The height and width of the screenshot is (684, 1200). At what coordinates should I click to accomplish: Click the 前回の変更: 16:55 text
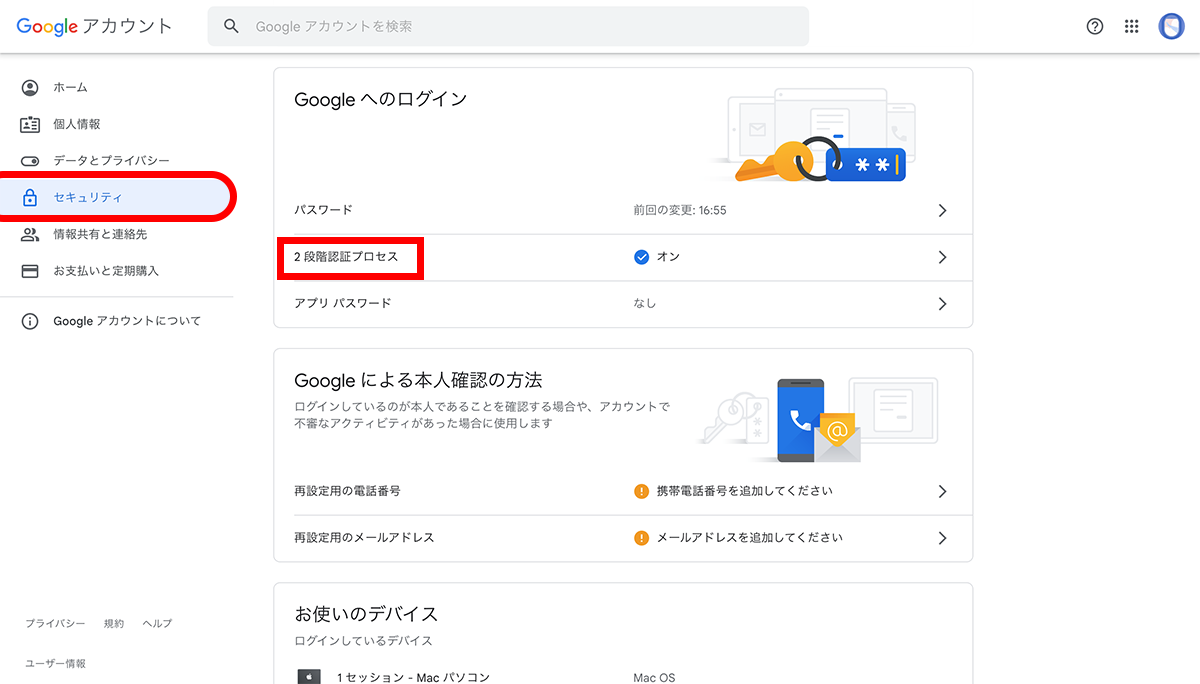680,211
